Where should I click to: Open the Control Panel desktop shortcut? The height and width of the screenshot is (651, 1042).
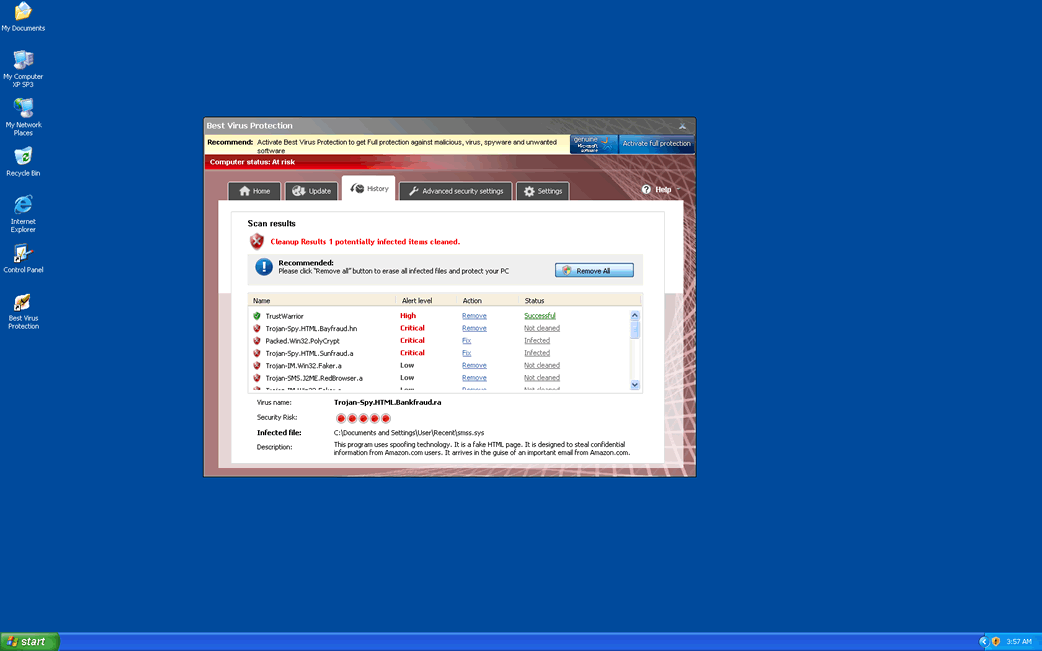[x=22, y=254]
